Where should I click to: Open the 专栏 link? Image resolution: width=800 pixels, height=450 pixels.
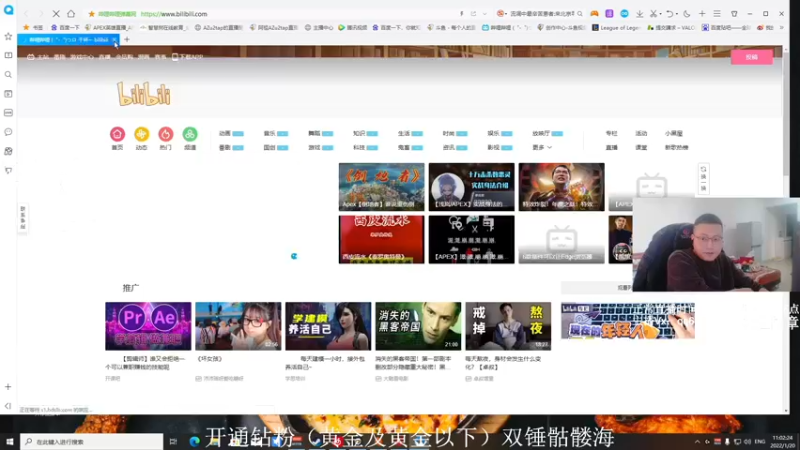click(x=611, y=133)
